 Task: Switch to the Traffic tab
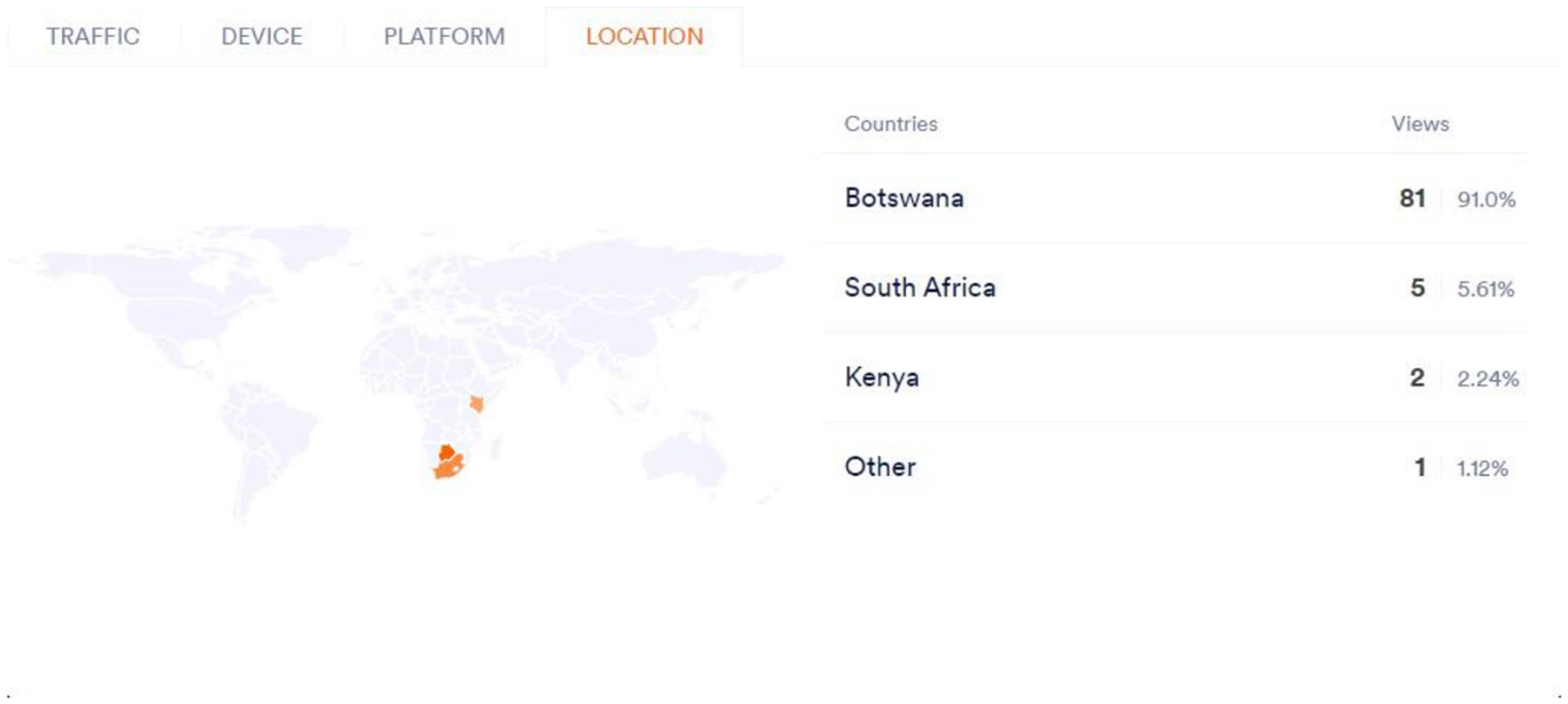click(x=93, y=36)
